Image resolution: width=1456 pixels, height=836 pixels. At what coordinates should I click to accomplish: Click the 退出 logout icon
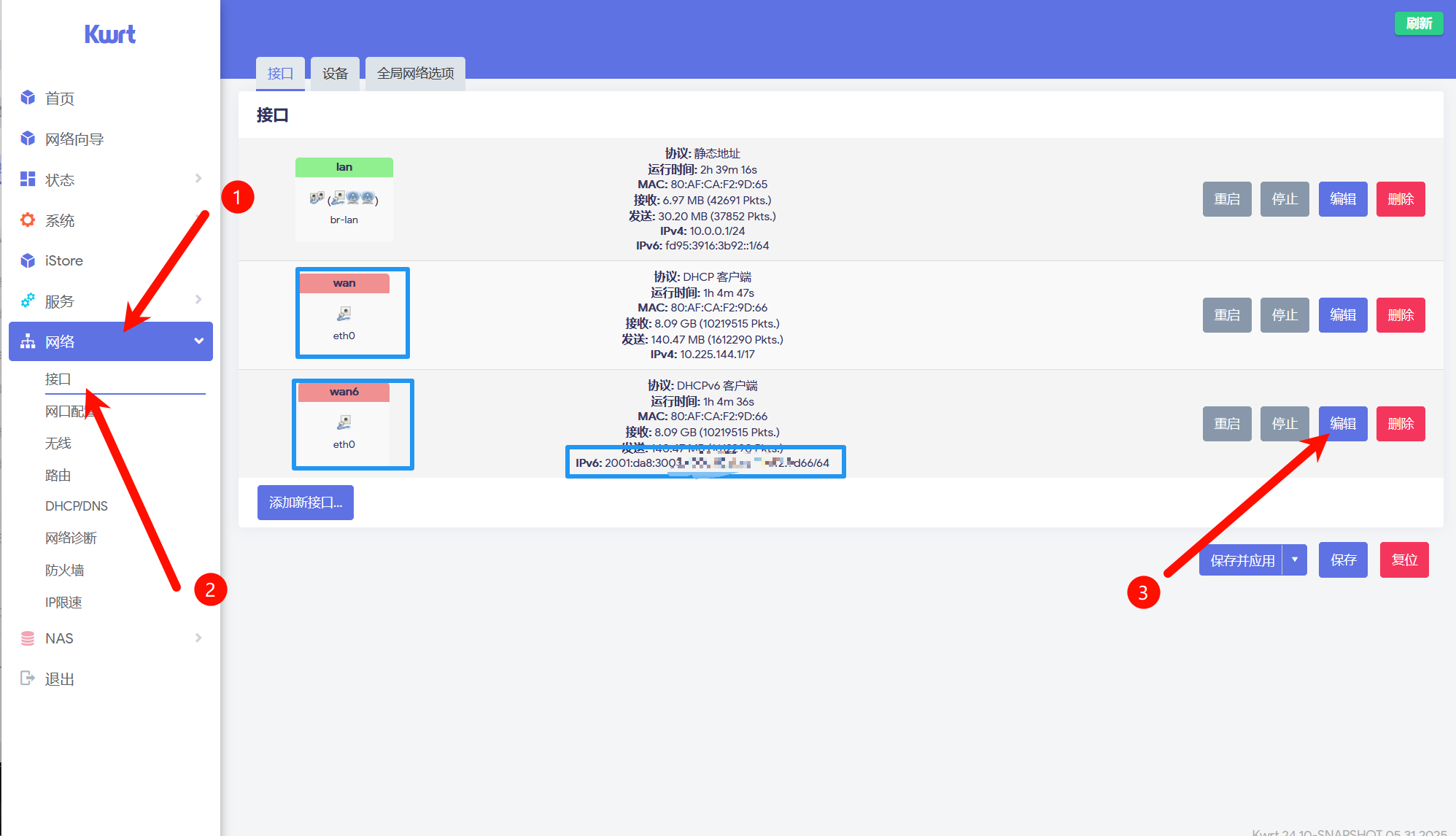[x=28, y=678]
